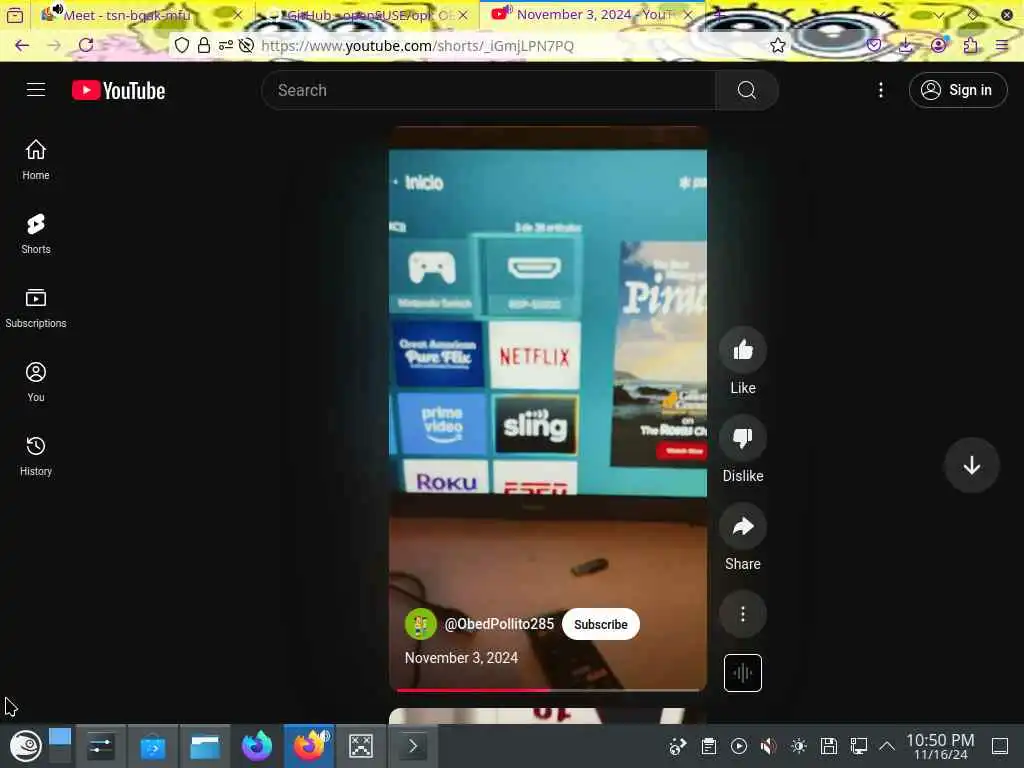Open a new tab with plus button
Image resolution: width=1024 pixels, height=768 pixels.
click(x=718, y=15)
